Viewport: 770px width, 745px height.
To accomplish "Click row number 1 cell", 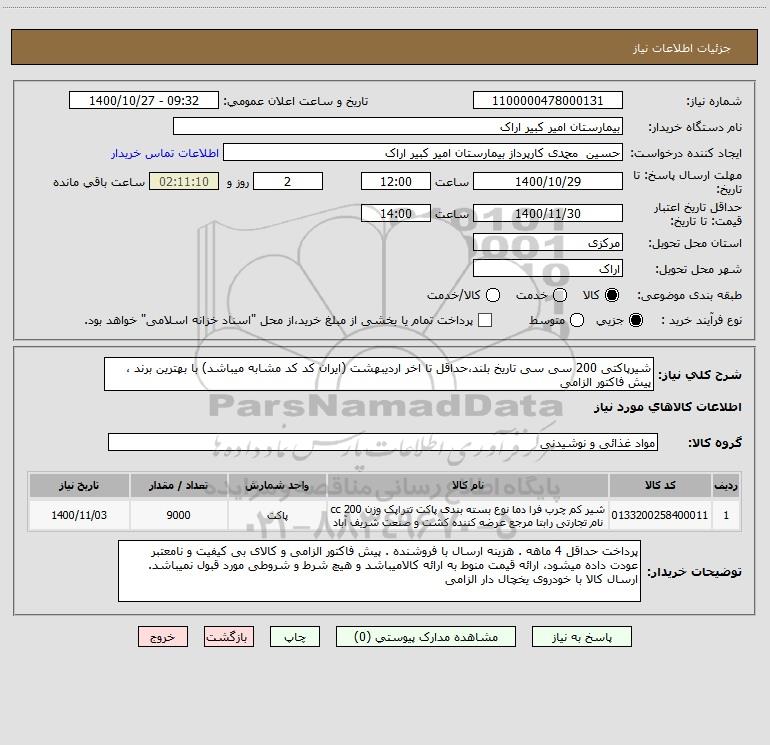I will [726, 515].
